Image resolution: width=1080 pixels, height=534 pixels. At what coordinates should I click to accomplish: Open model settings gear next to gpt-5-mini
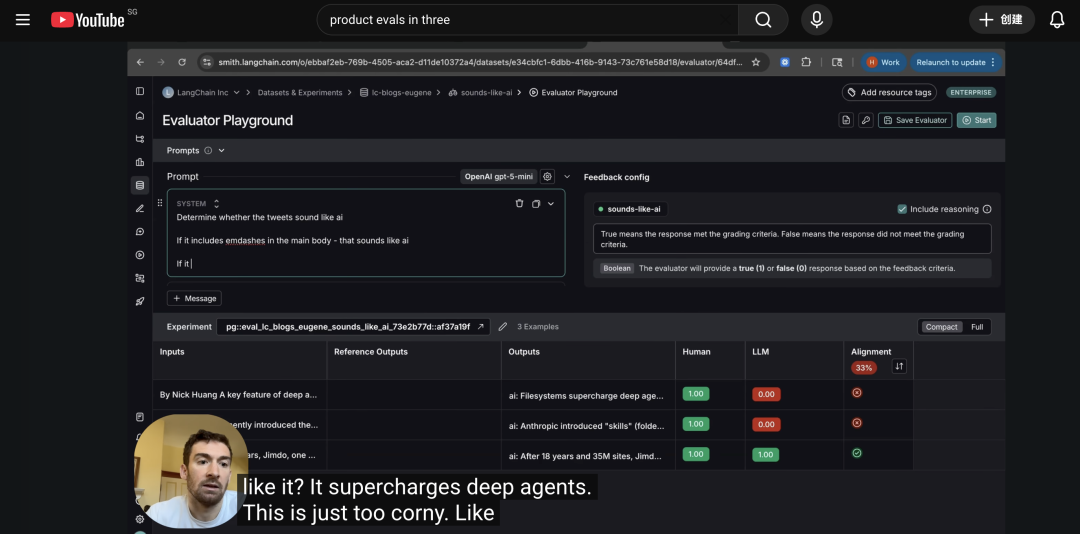[x=548, y=177]
